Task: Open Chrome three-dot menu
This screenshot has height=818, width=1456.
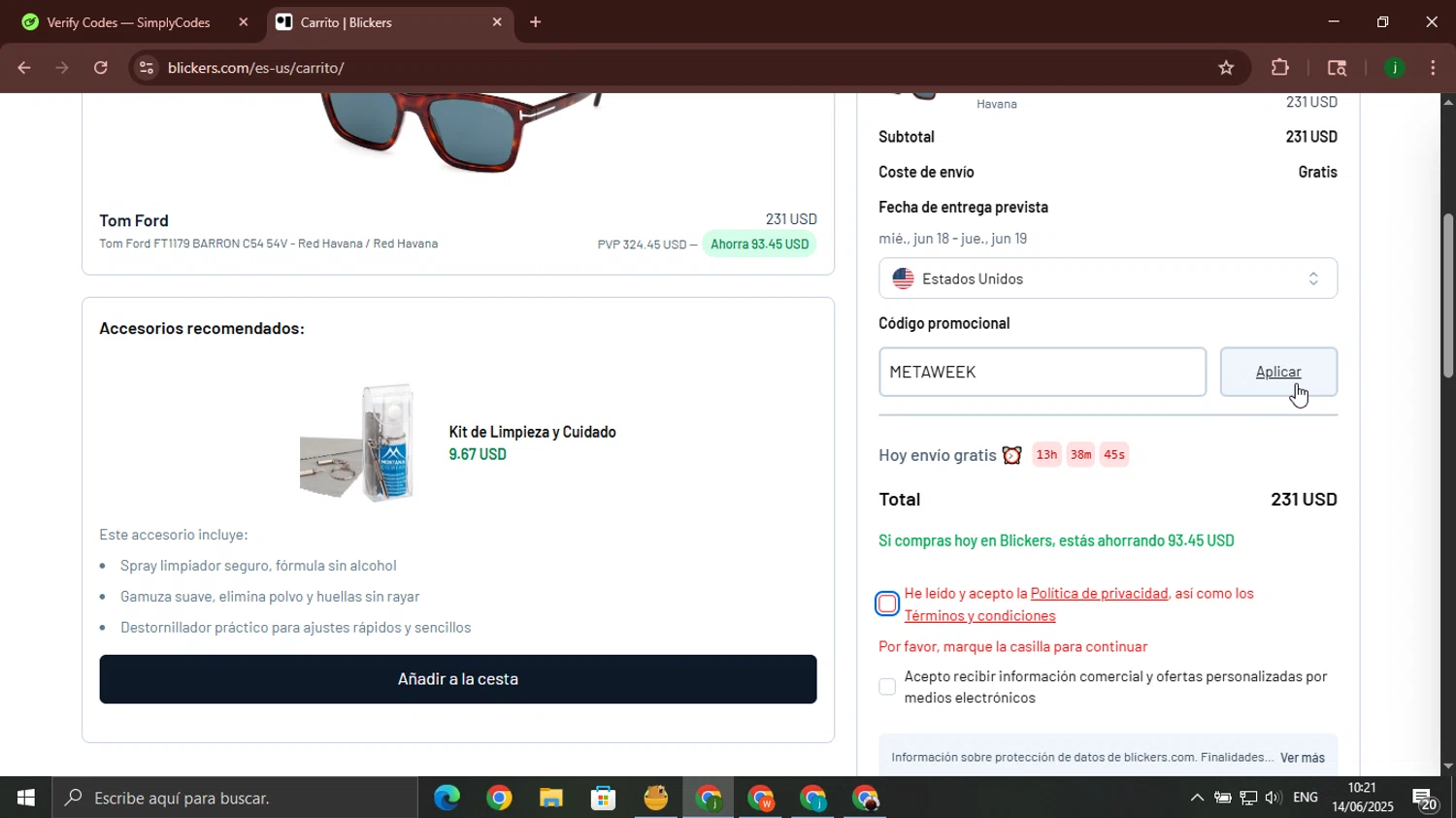Action: point(1433,68)
